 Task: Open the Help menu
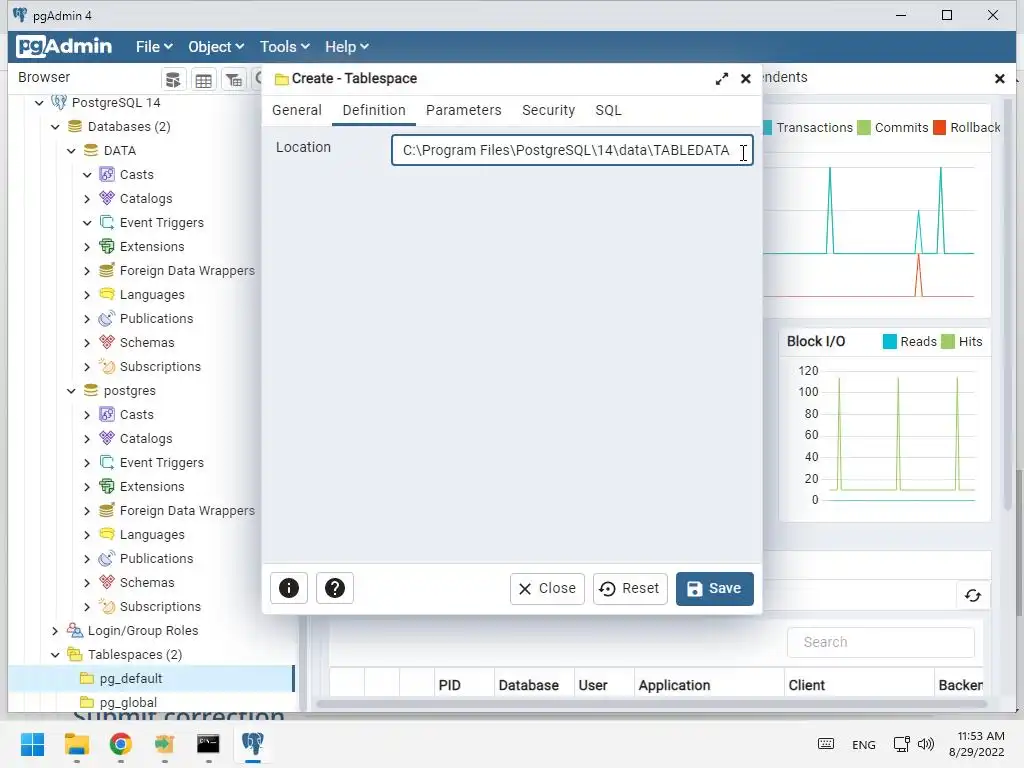[347, 46]
